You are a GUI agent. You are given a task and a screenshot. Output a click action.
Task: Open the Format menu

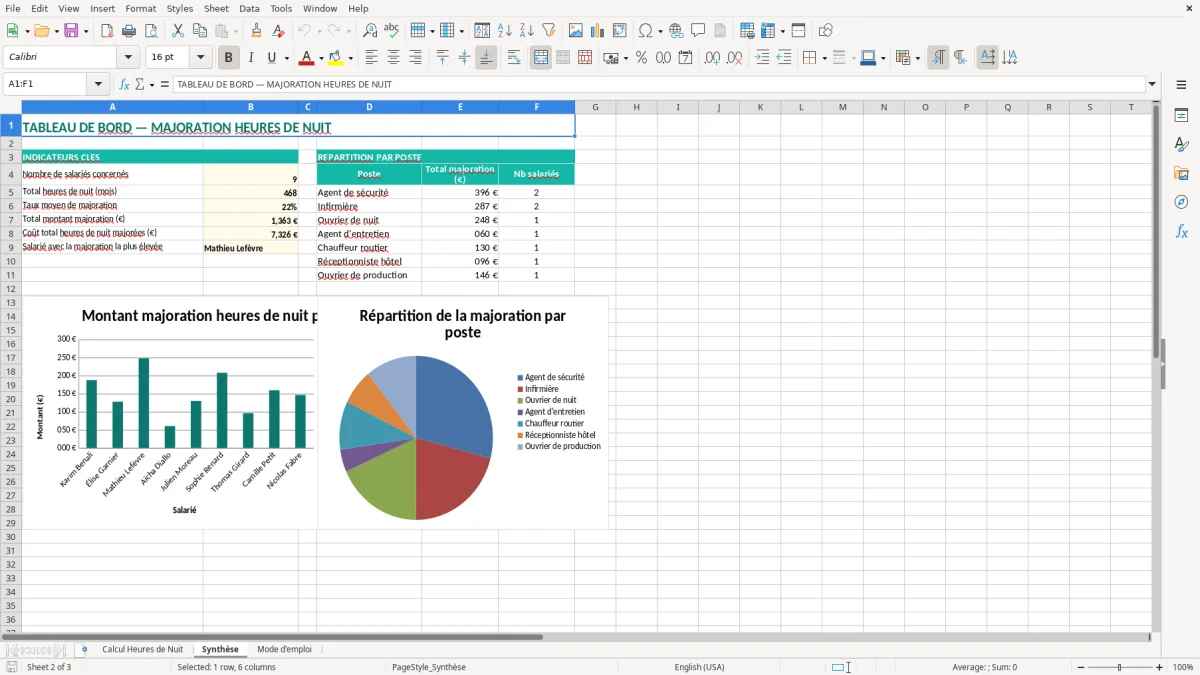[140, 8]
